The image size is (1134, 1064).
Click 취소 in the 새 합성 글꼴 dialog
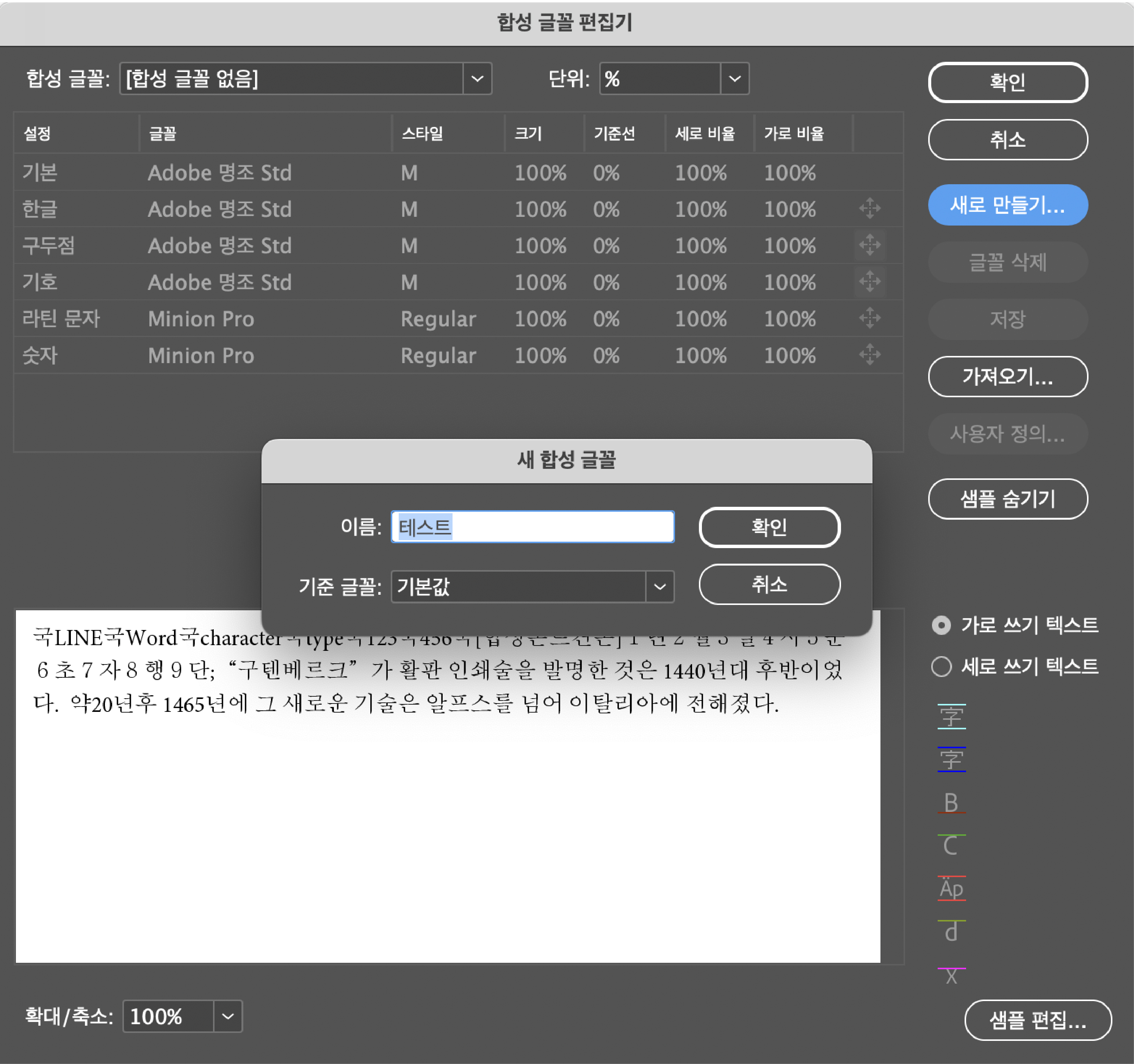[769, 584]
